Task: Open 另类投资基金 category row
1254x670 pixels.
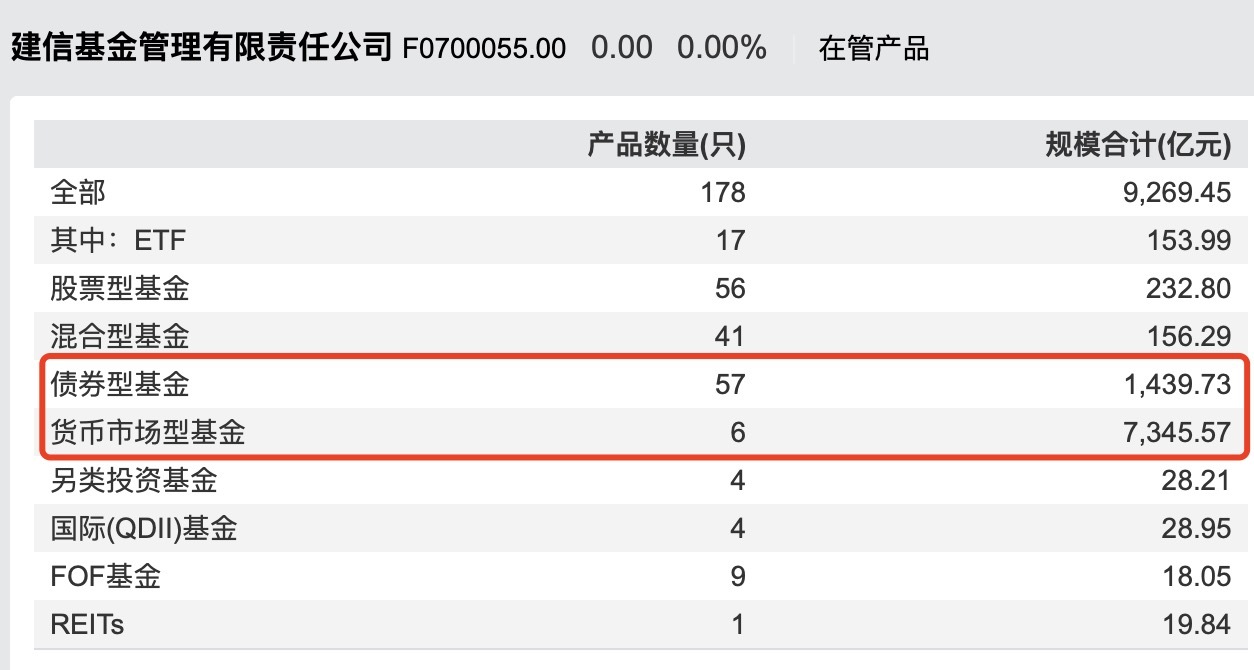Action: pos(640,480)
